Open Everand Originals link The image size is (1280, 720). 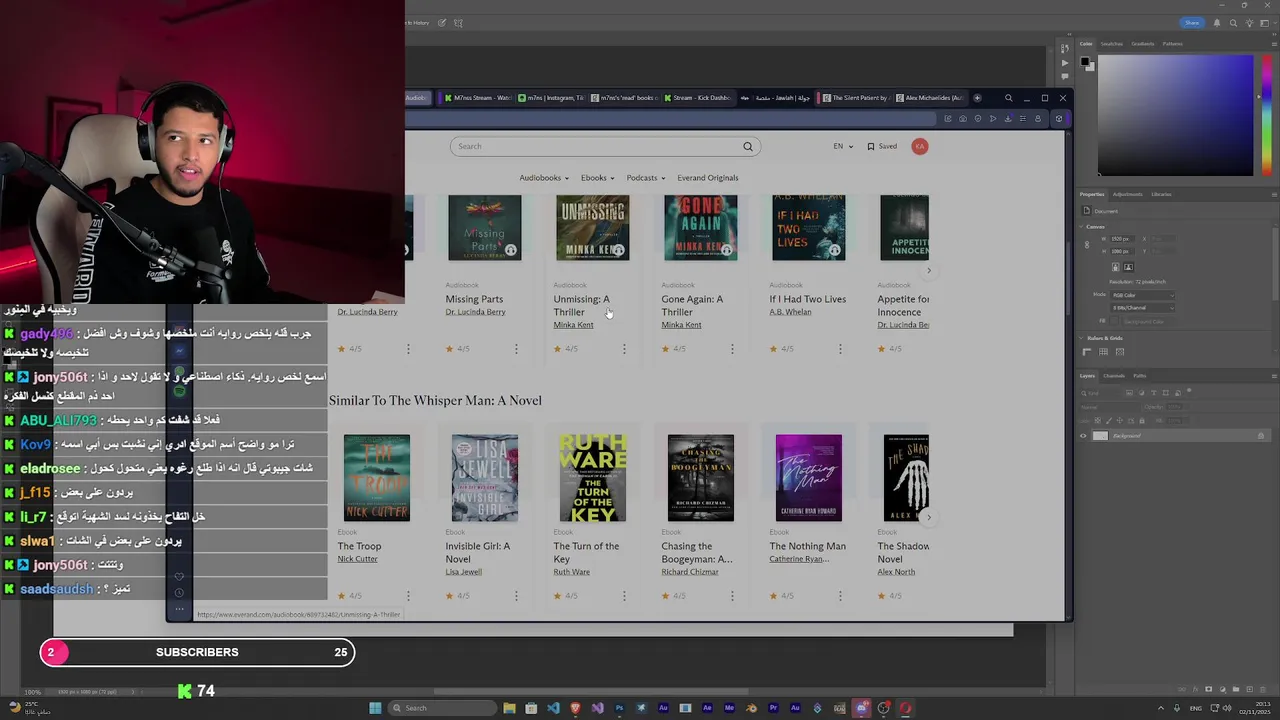[x=708, y=178]
